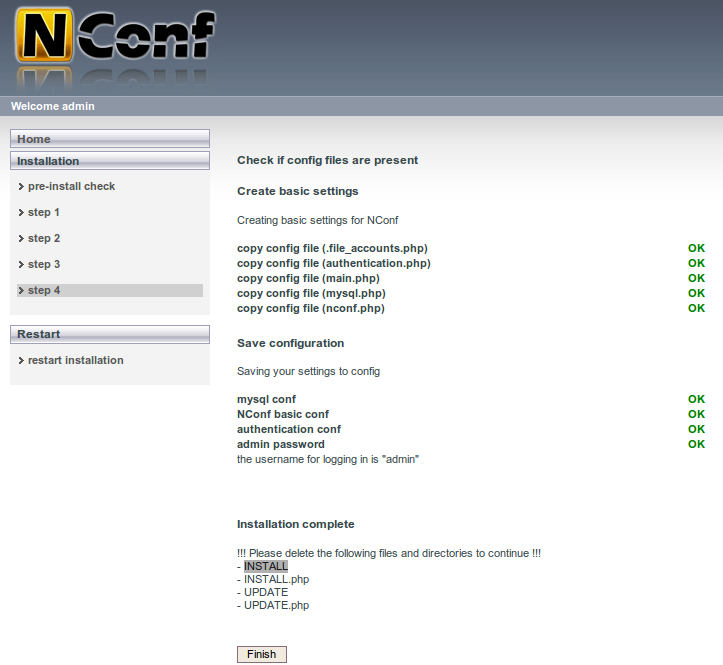Image resolution: width=723 pixels, height=665 pixels.
Task: Click the username for logging in note
Action: (328, 459)
